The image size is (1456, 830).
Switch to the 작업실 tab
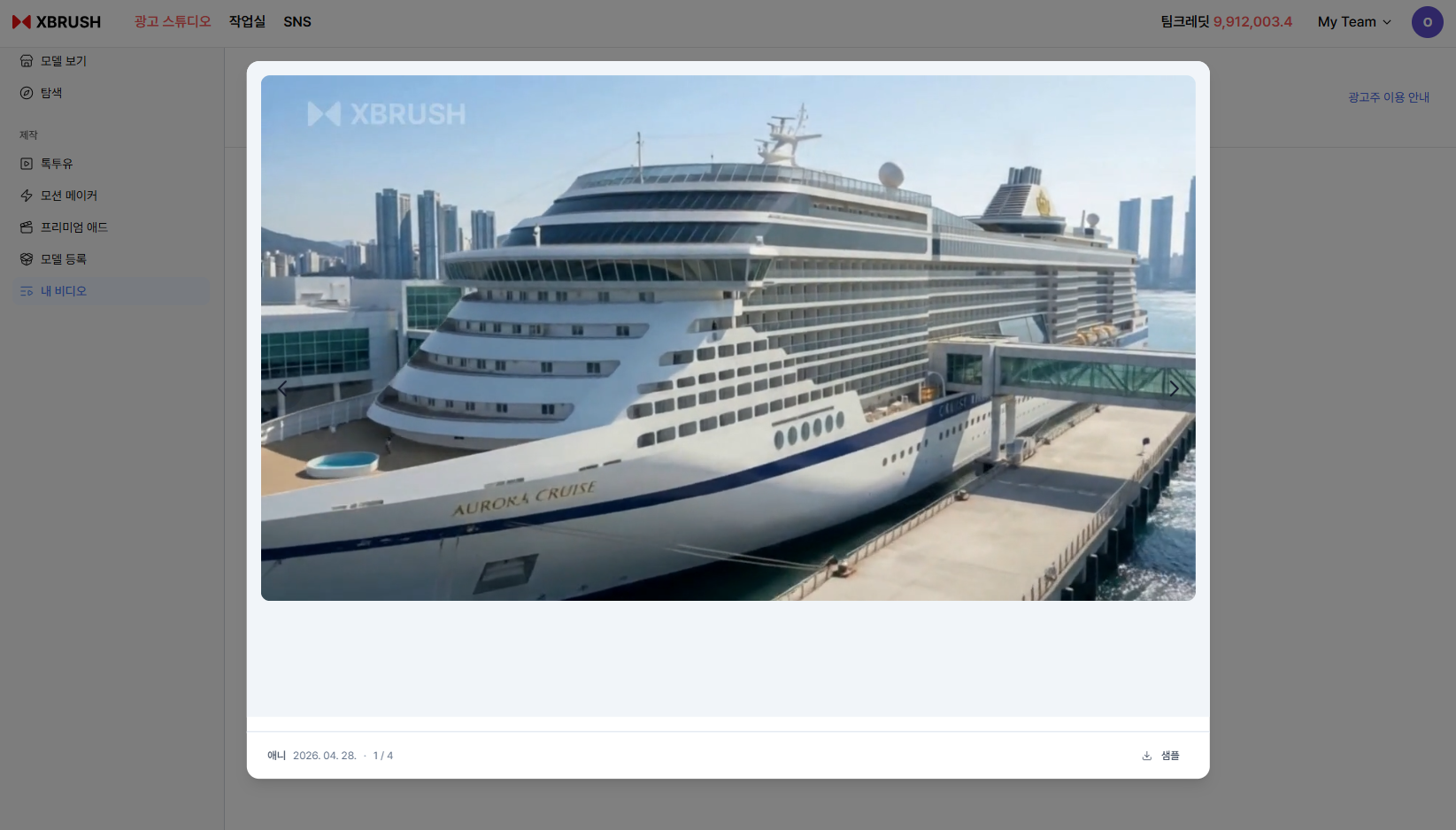coord(247,22)
